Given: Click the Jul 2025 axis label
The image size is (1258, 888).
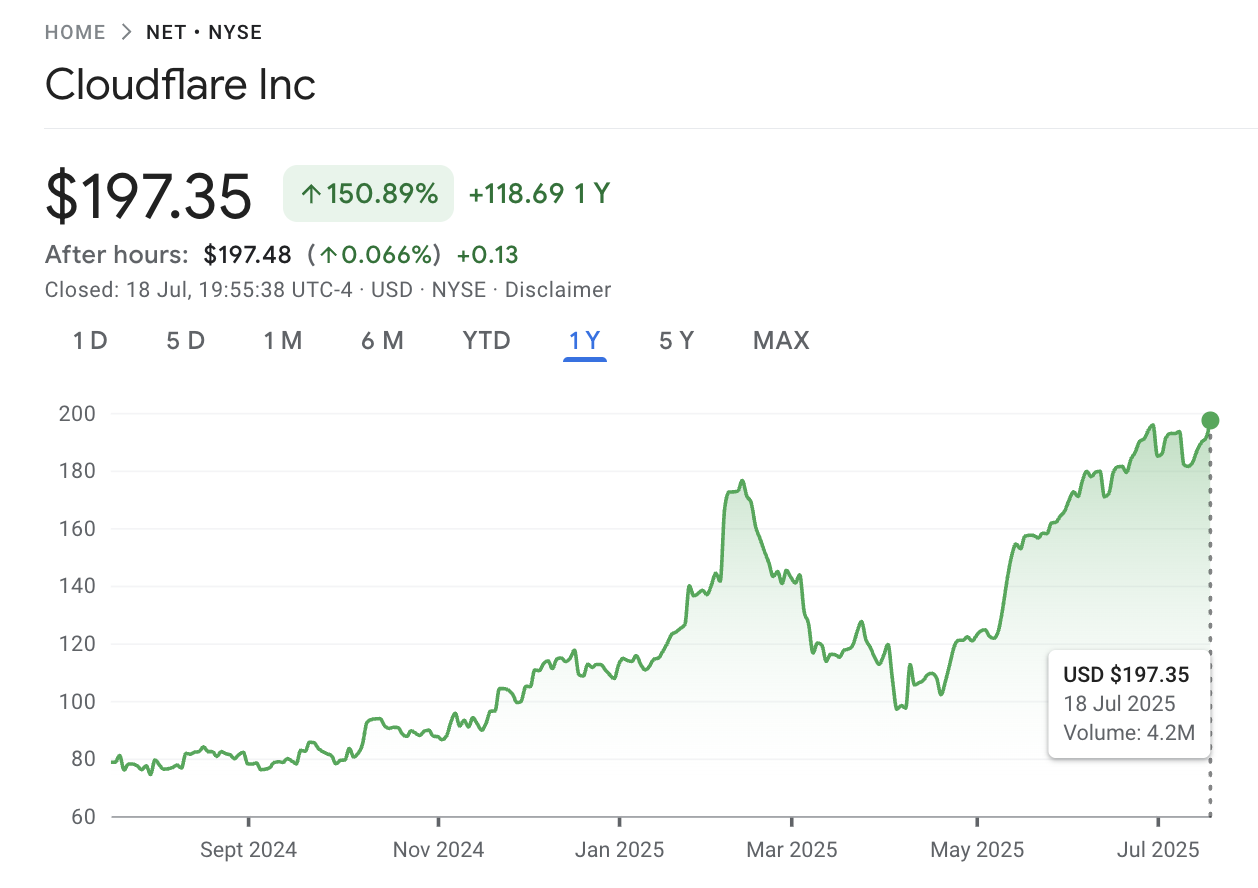Looking at the screenshot, I should pyautogui.click(x=1158, y=850).
